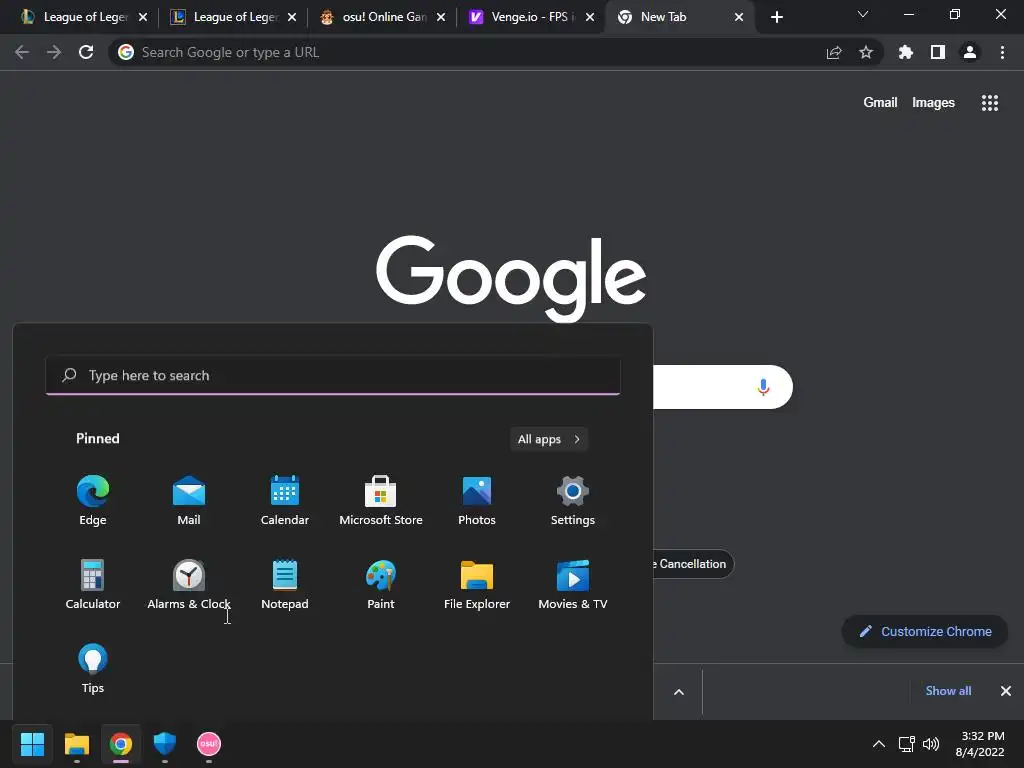The image size is (1024, 768).
Task: Select the New Tab tab
Action: coord(679,17)
